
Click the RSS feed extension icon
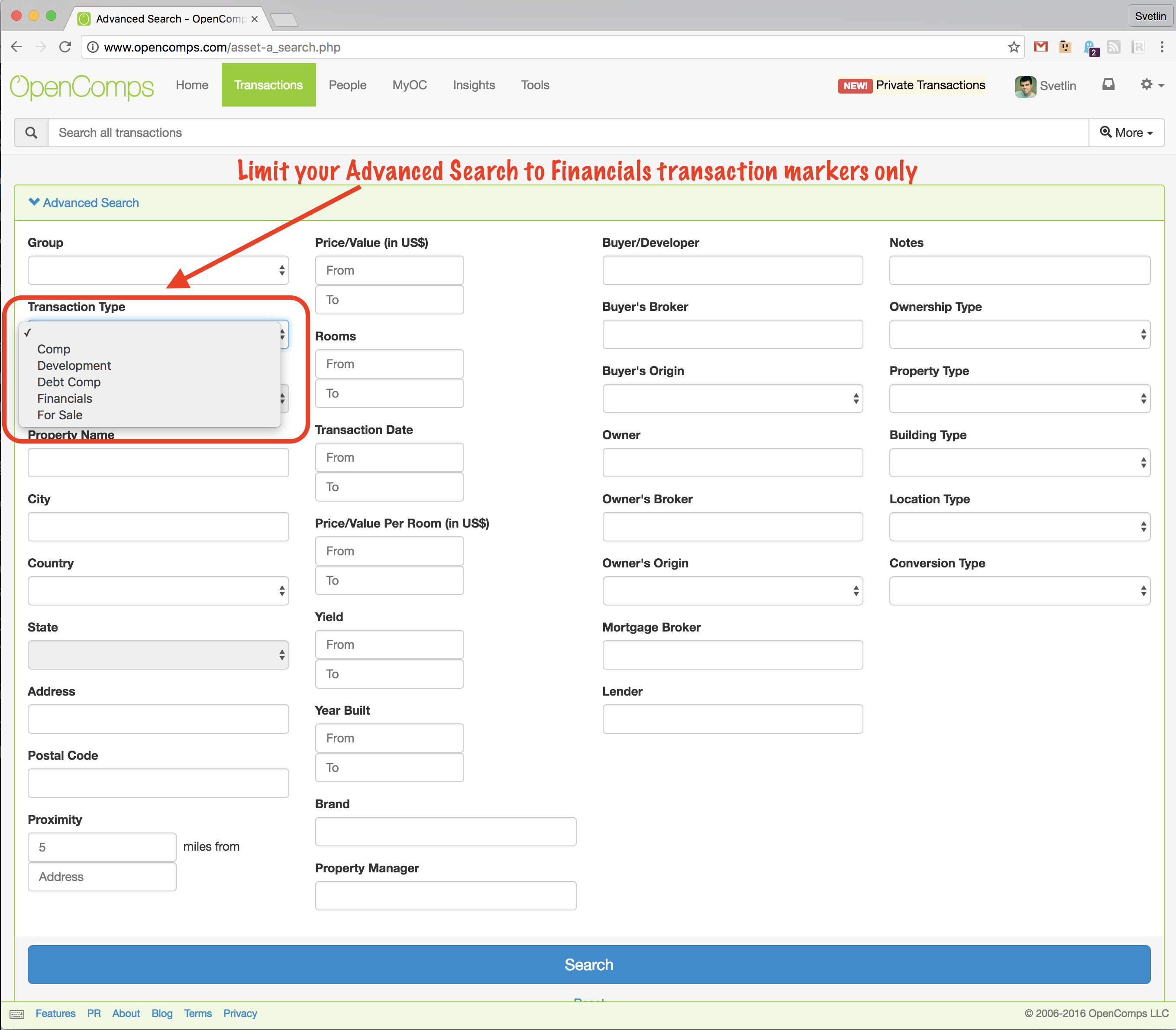pos(1113,47)
